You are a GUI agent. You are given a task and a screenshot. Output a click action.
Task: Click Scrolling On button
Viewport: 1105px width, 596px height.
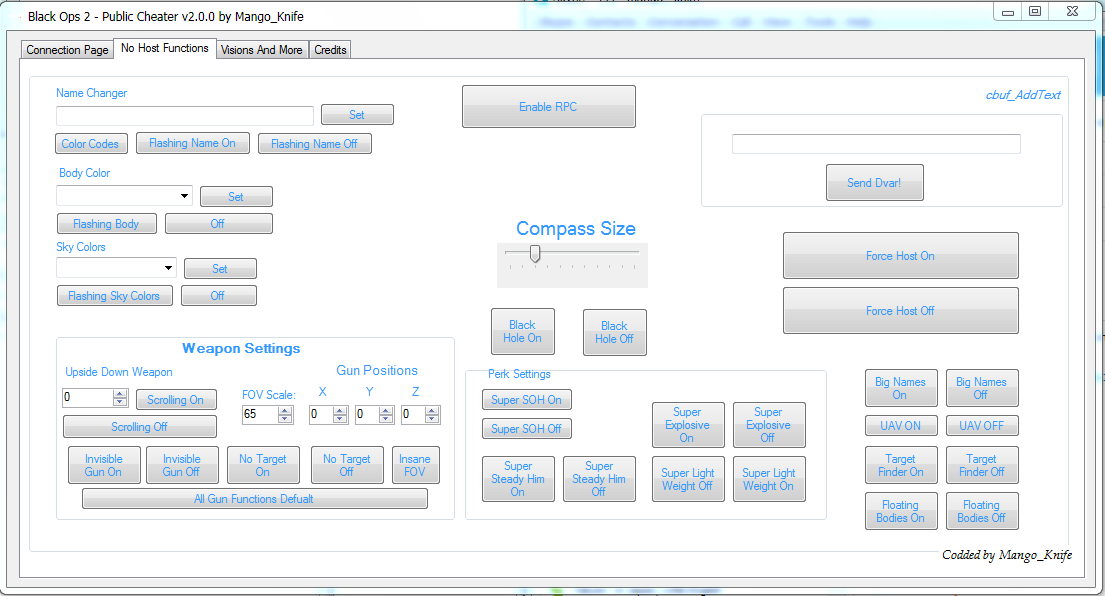[x=175, y=399]
